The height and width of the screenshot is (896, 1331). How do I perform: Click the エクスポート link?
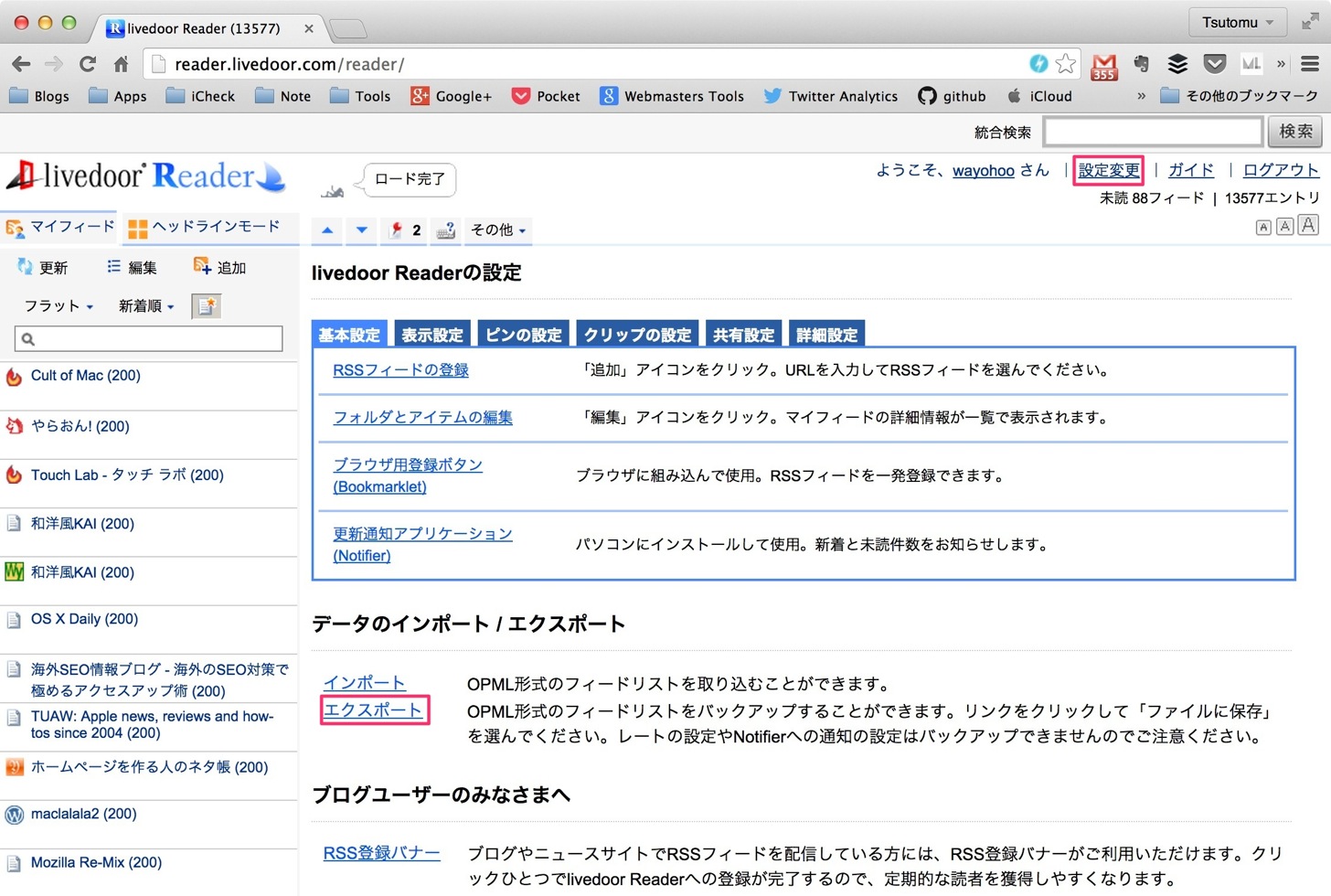tap(373, 710)
